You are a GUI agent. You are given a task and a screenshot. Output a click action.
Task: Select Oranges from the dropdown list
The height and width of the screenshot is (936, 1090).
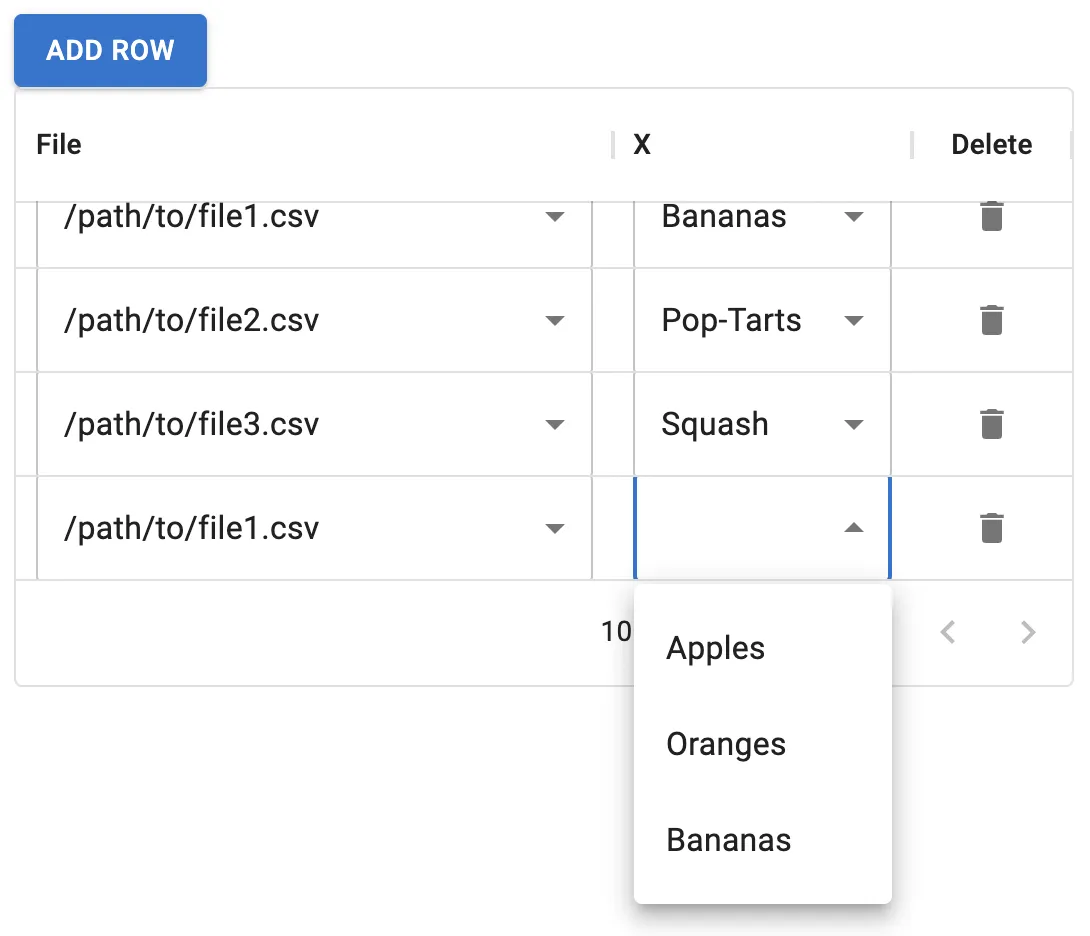click(x=726, y=744)
